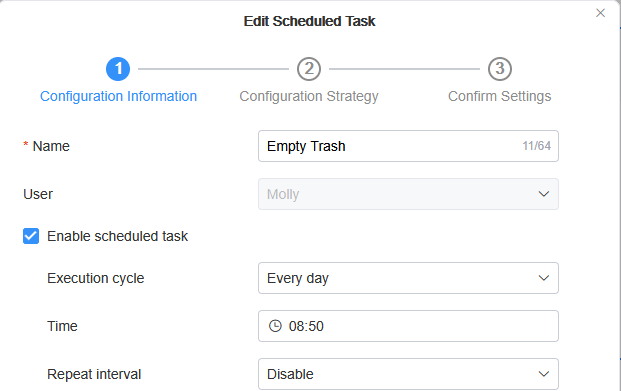Click the 11/64 character counter

click(536, 146)
